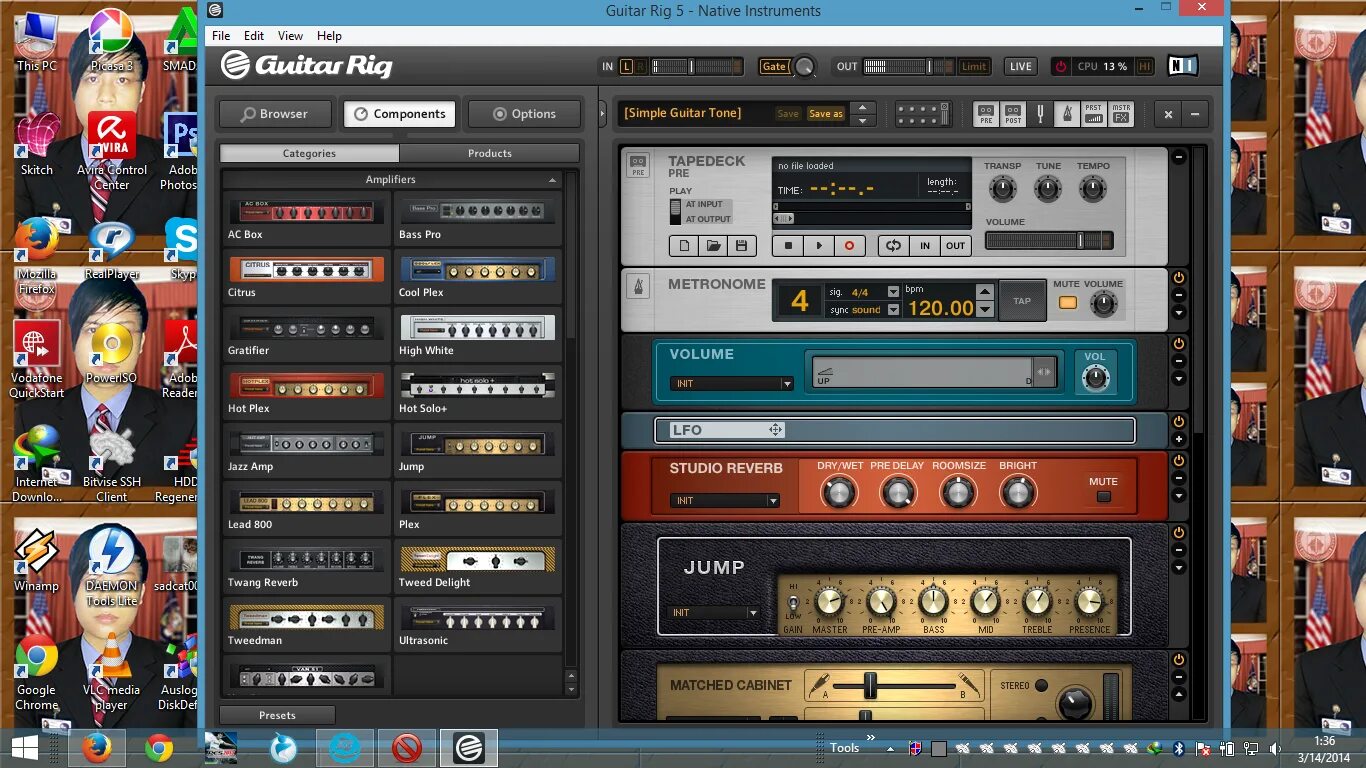Toggle the Gate noise gate button
Viewport: 1366px width, 768px height.
(774, 66)
